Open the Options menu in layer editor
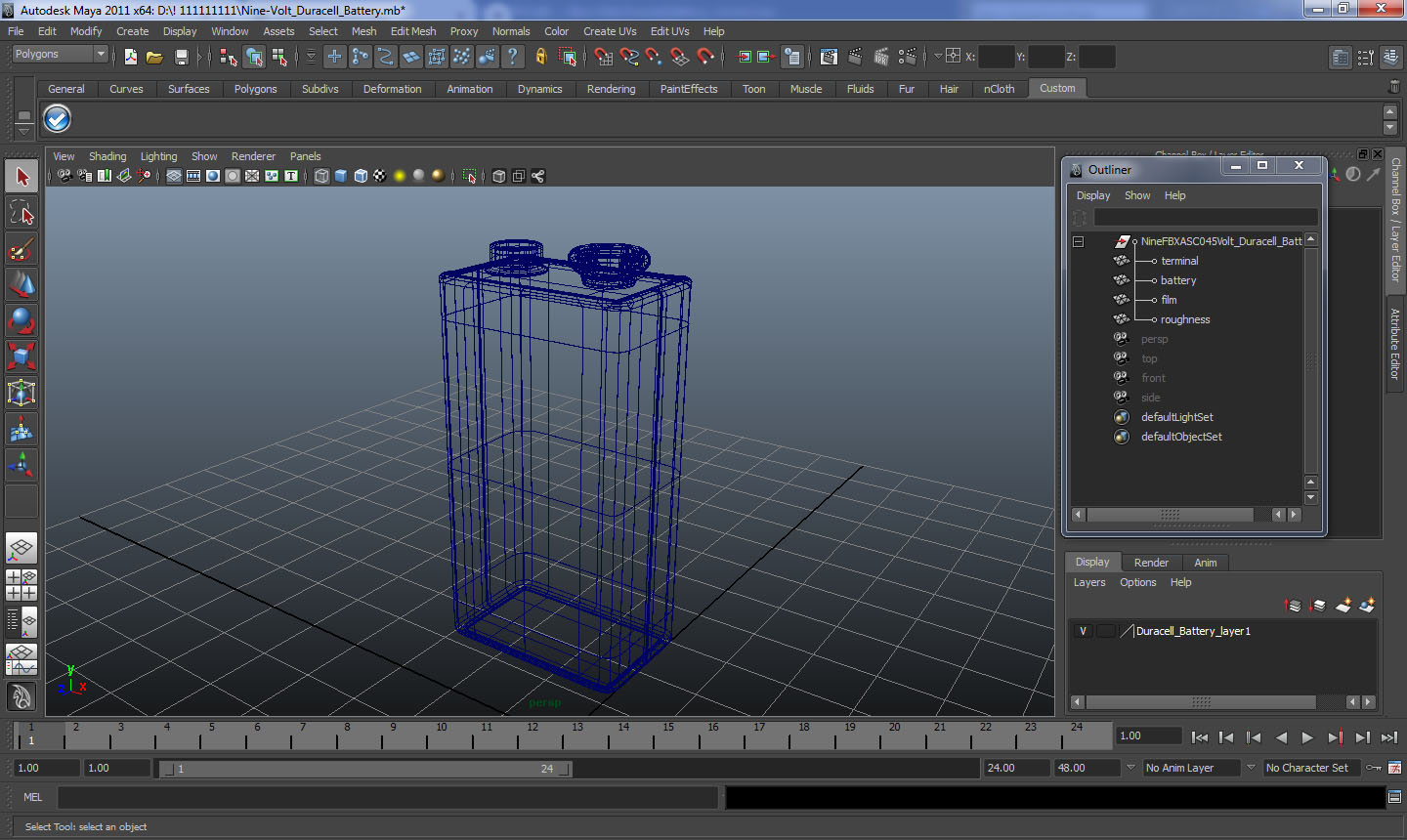The image size is (1407, 840). (x=1138, y=582)
